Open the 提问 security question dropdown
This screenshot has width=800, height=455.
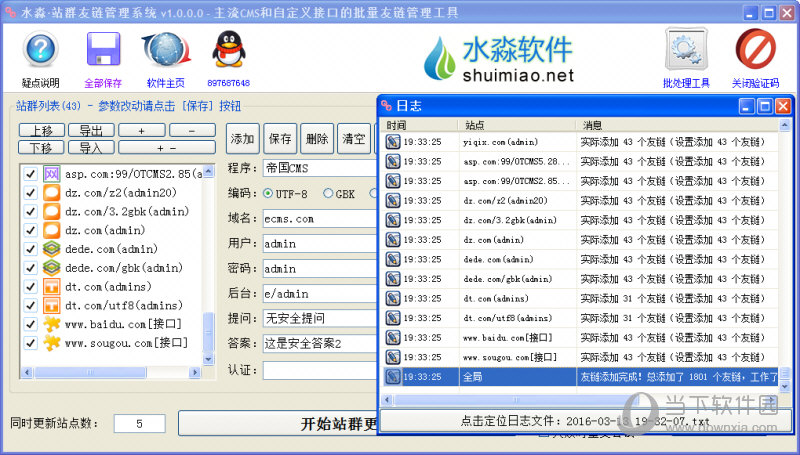point(318,318)
